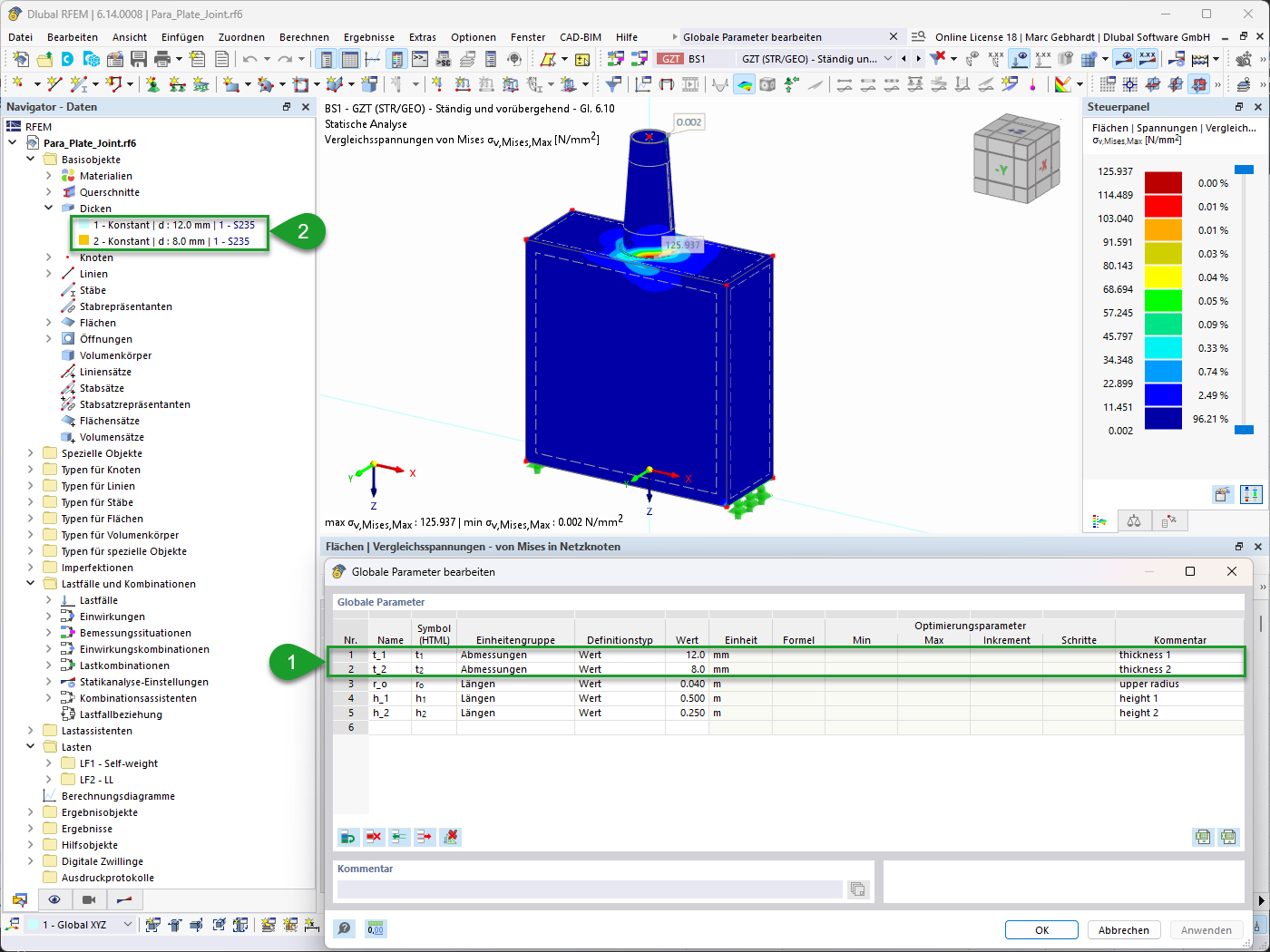
Task: Open the Berechnen menu
Action: pos(304,37)
